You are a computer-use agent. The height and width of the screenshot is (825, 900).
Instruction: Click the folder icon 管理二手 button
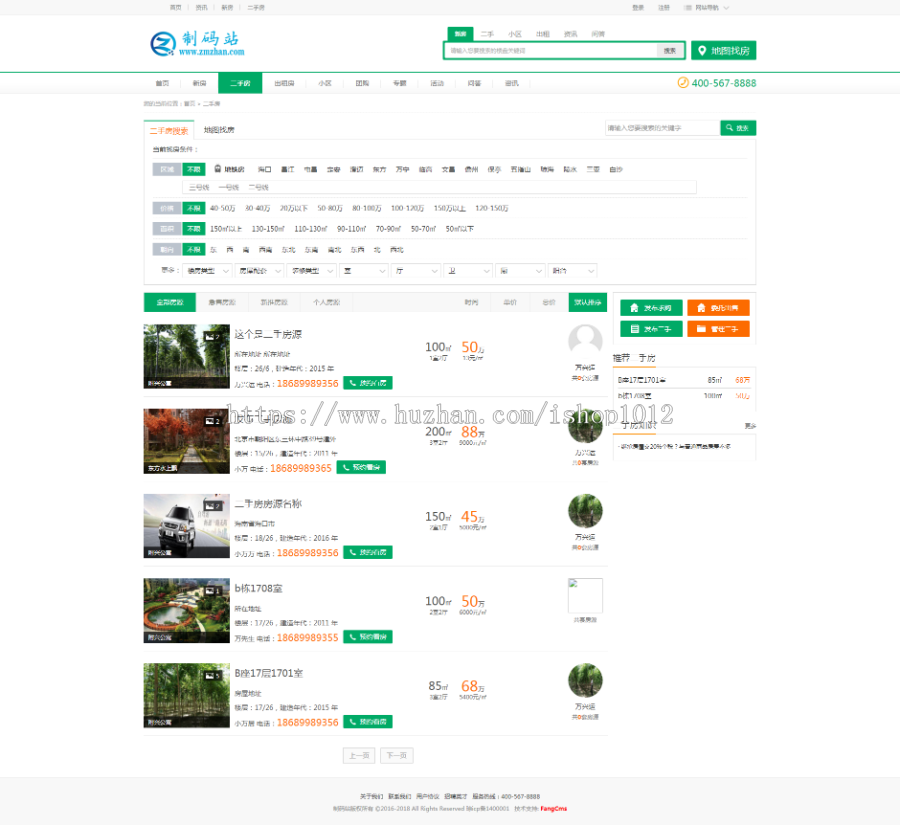click(700, 328)
